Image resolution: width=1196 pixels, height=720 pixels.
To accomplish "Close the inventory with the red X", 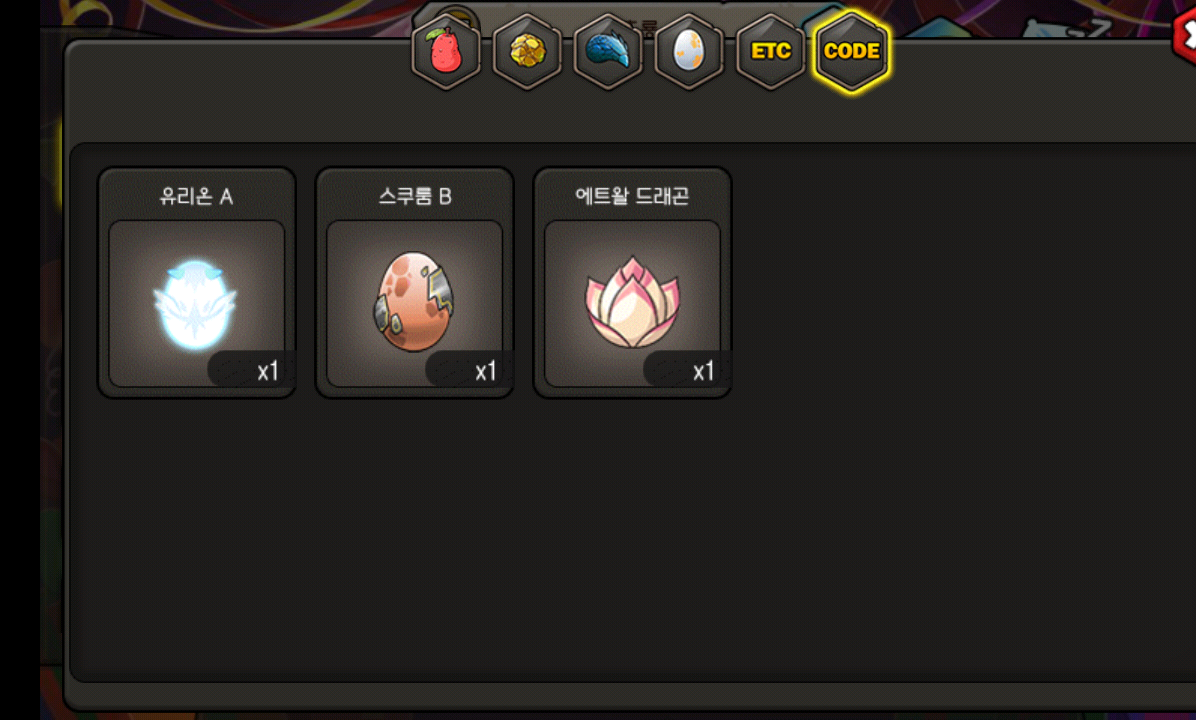I will click(x=1185, y=34).
